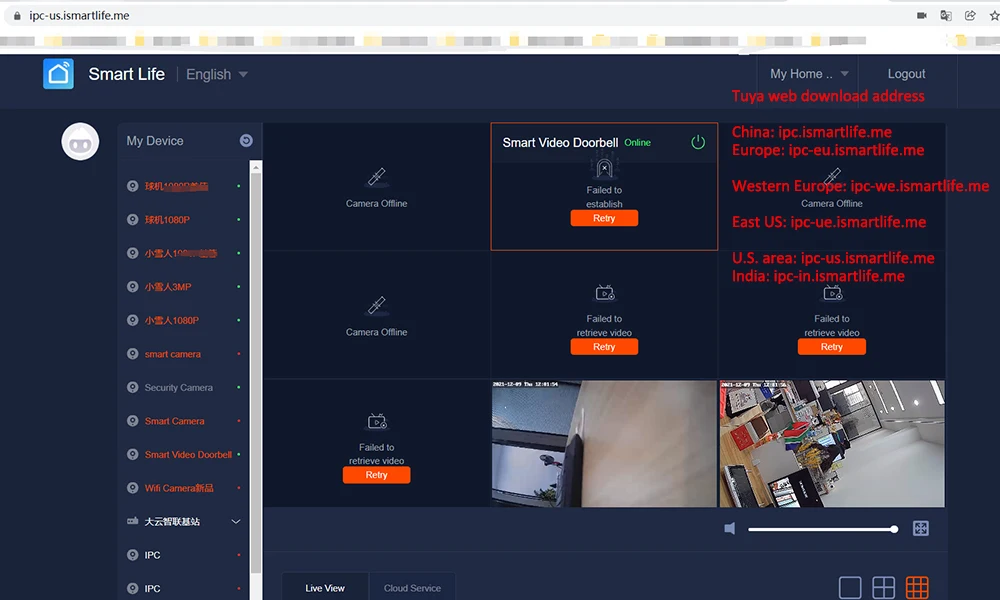Select the Security Camera device in sidebar
1000x600 pixels.
180,387
